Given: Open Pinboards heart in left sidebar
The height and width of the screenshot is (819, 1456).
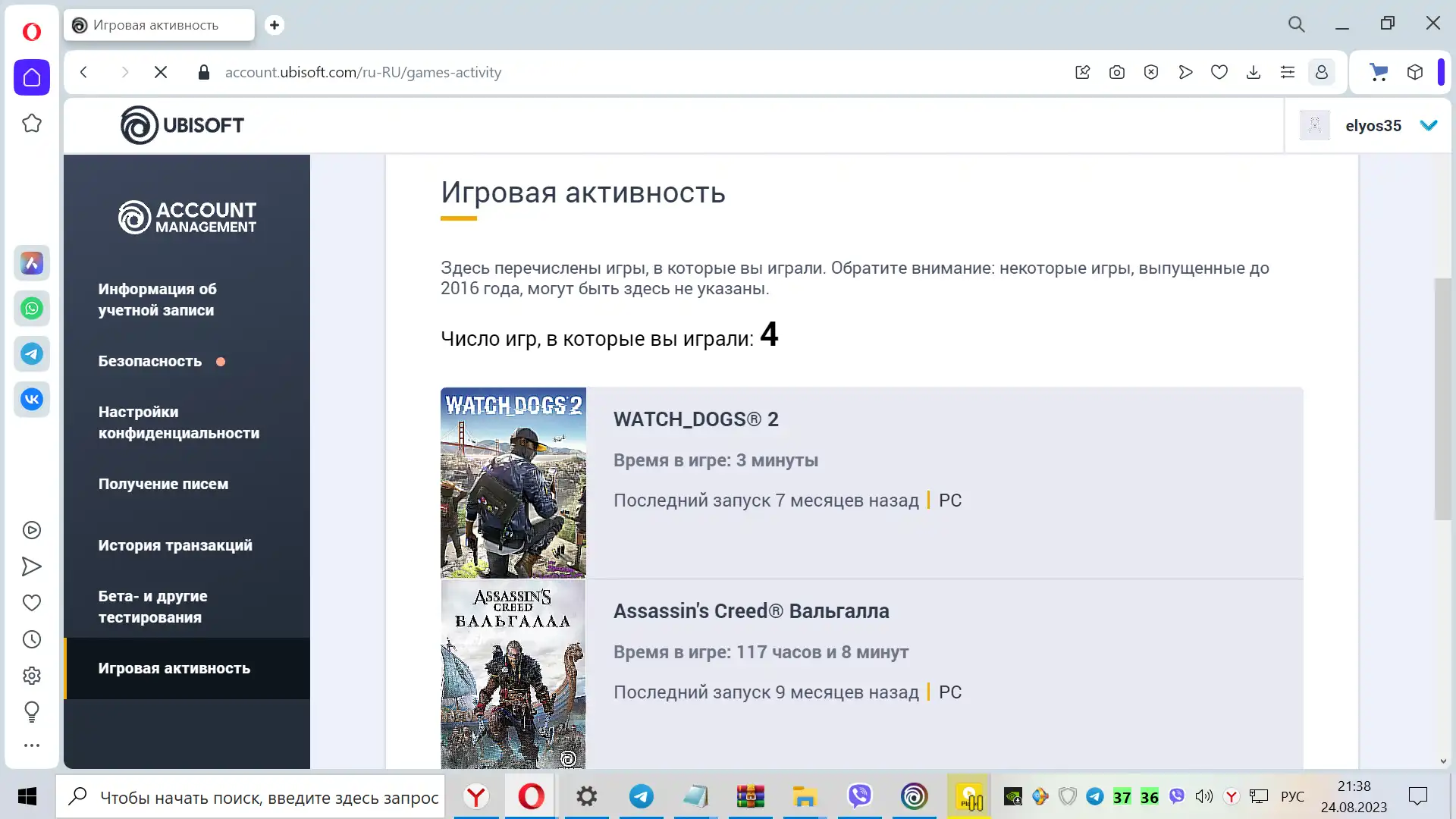Looking at the screenshot, I should point(32,603).
